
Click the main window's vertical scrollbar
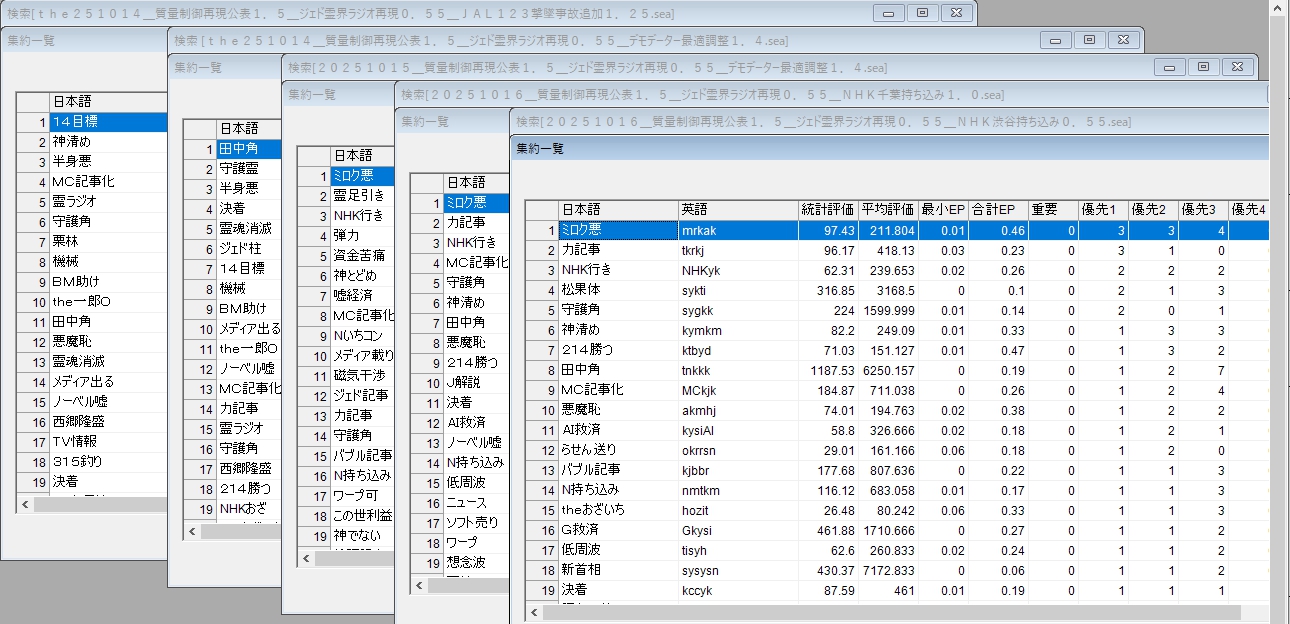tap(1278, 300)
